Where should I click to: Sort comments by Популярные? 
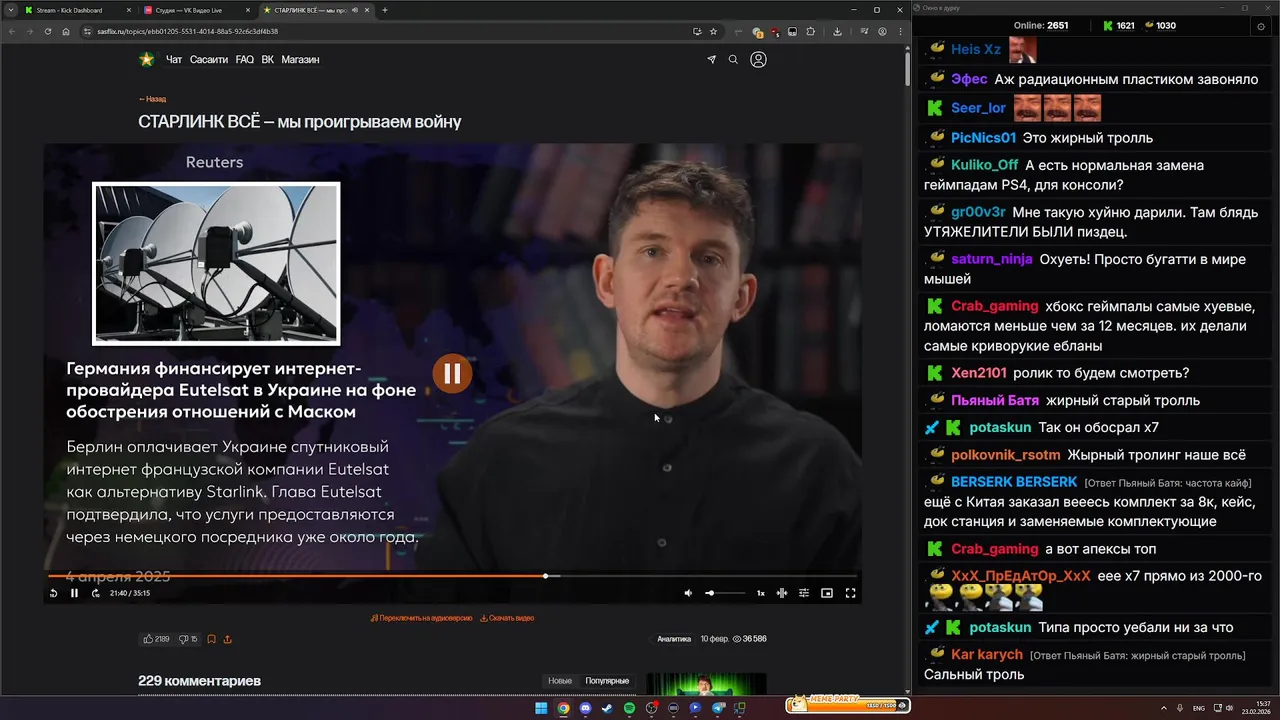(607, 681)
